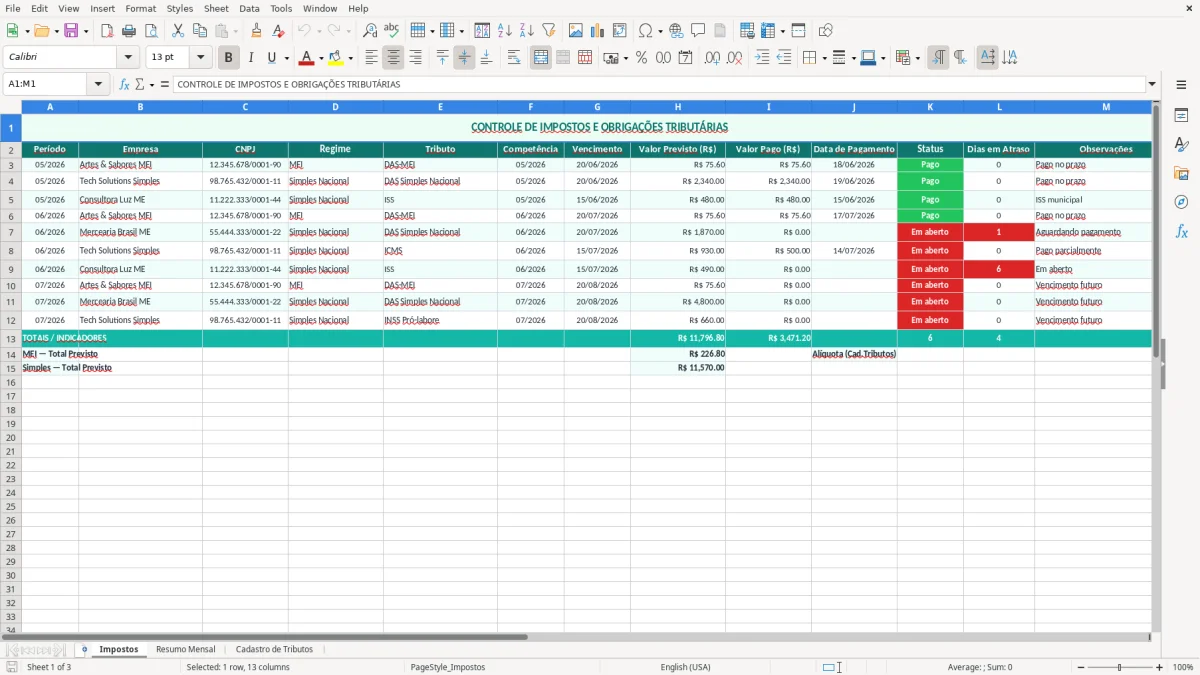This screenshot has width=1200, height=675.
Task: Increase Indent icon
Action: (762, 58)
